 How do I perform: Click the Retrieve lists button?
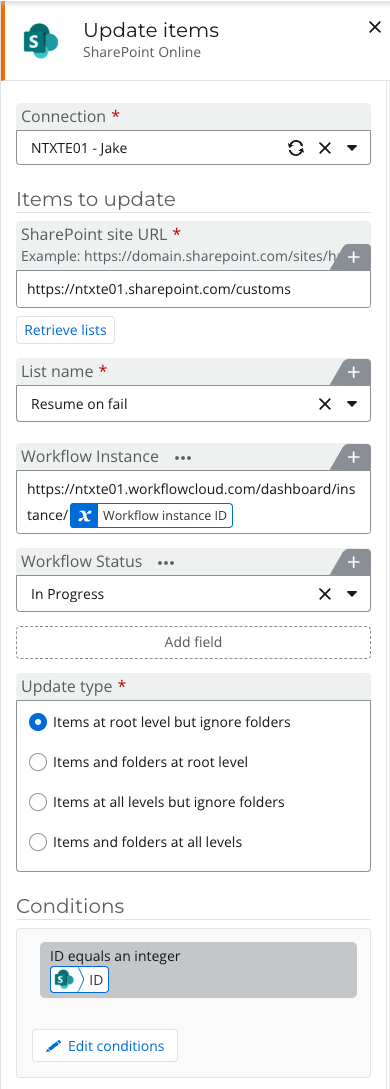[65, 330]
